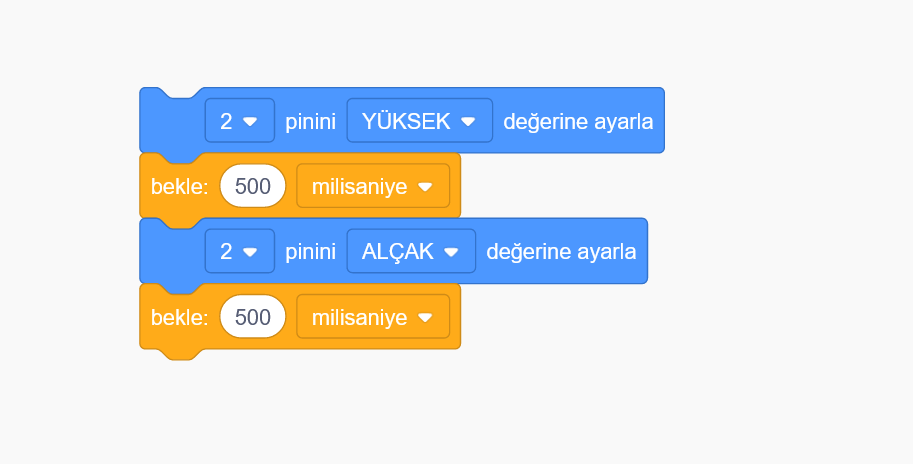
Task: Click the arrow beside ALÇAK
Action: click(x=452, y=252)
